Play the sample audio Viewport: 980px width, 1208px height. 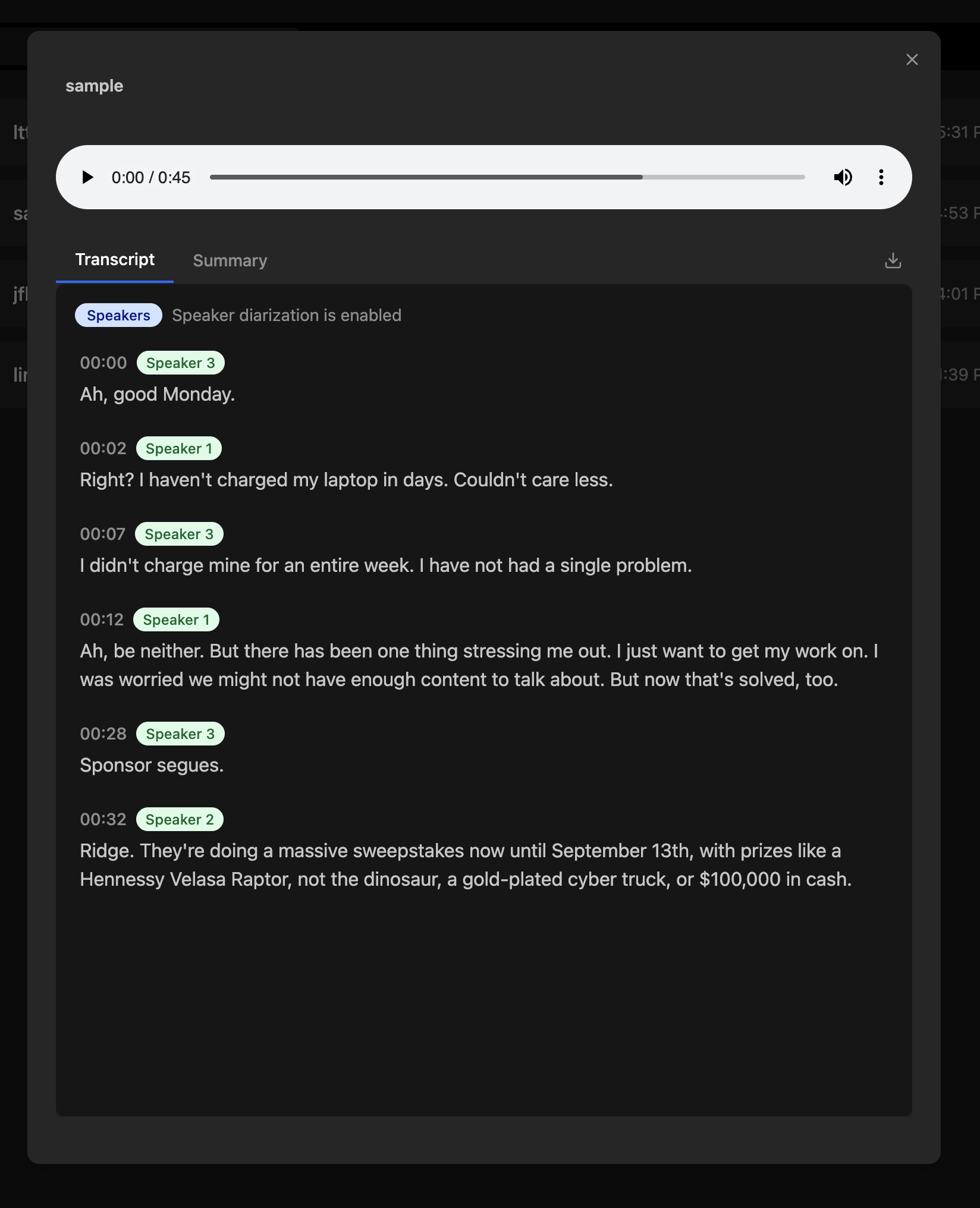tap(87, 177)
